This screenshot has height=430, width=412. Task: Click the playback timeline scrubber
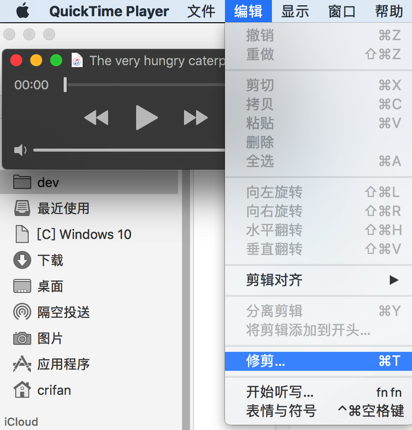145,85
